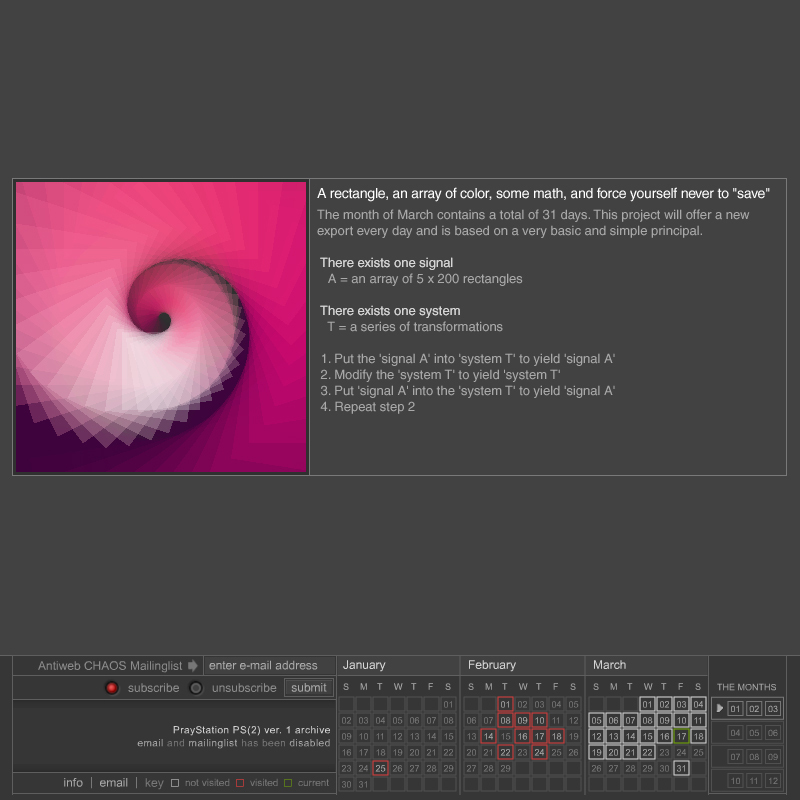800x800 pixels.
Task: Open February 17 in the calendar
Action: (x=539, y=736)
